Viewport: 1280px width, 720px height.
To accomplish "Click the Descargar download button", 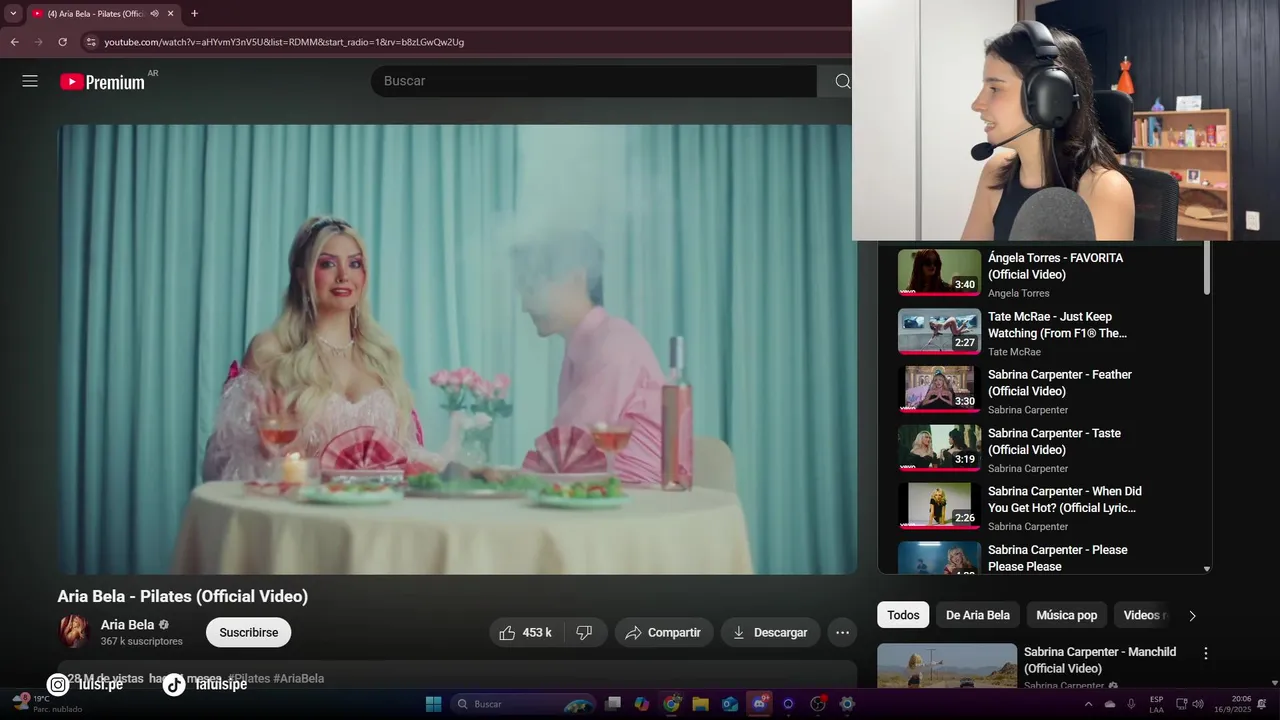I will 770,632.
